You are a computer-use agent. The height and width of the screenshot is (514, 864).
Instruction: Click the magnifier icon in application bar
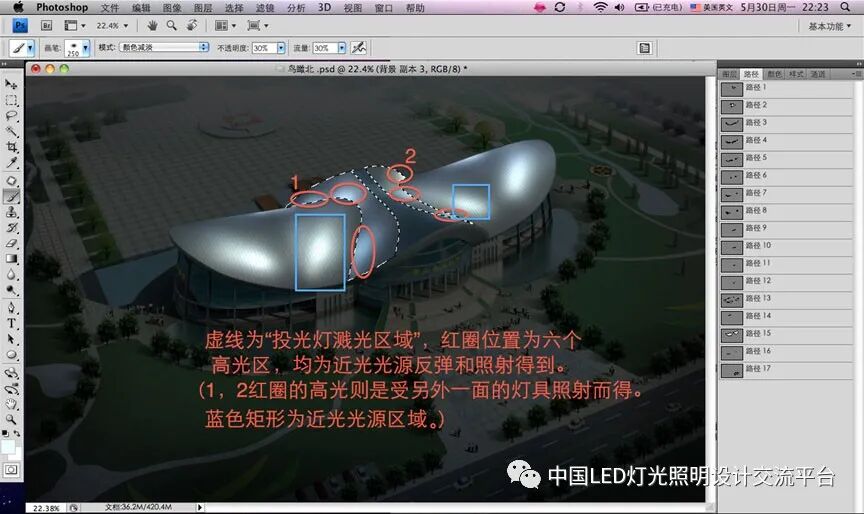coord(172,25)
